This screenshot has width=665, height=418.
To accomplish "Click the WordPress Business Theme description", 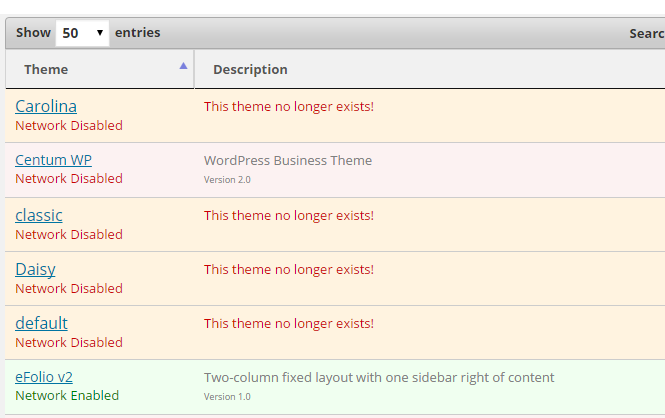I will [288, 160].
